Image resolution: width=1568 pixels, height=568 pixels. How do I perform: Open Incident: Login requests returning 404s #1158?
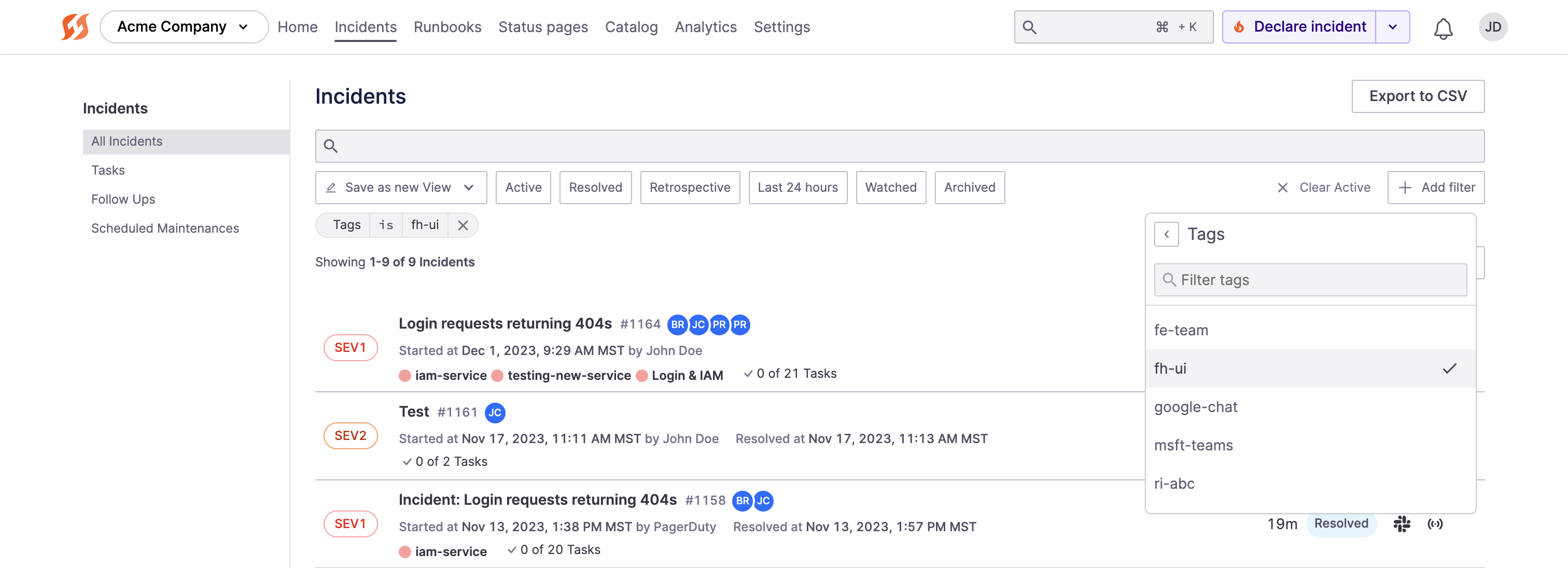pos(538,500)
